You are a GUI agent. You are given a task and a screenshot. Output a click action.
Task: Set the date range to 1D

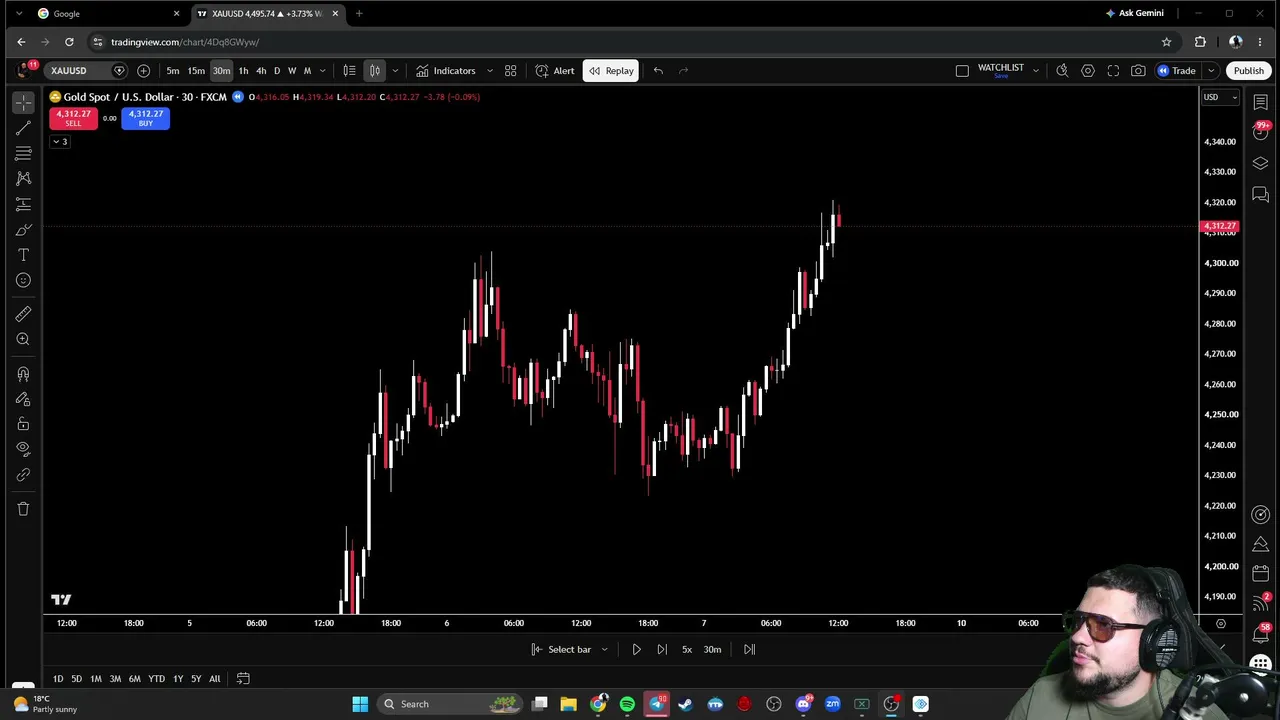coord(58,679)
